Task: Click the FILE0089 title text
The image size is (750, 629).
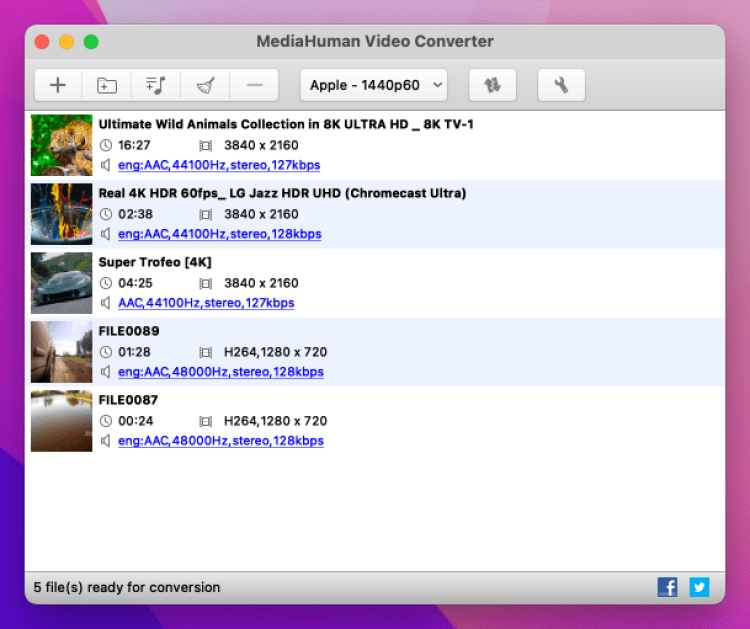Action: pyautogui.click(x=129, y=331)
